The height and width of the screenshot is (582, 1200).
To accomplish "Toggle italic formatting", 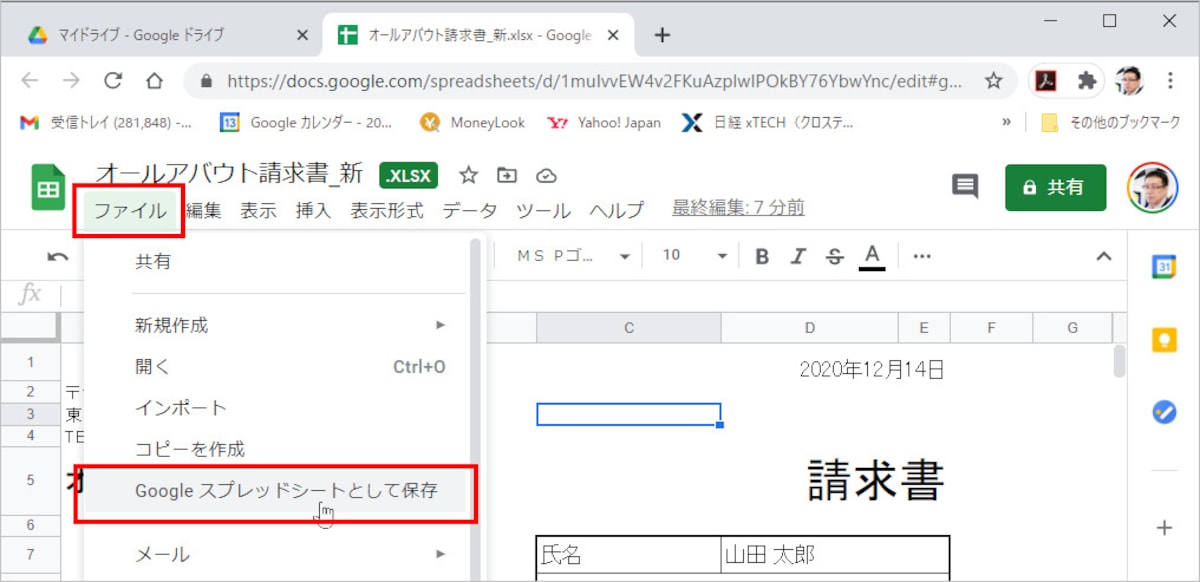I will tap(798, 256).
